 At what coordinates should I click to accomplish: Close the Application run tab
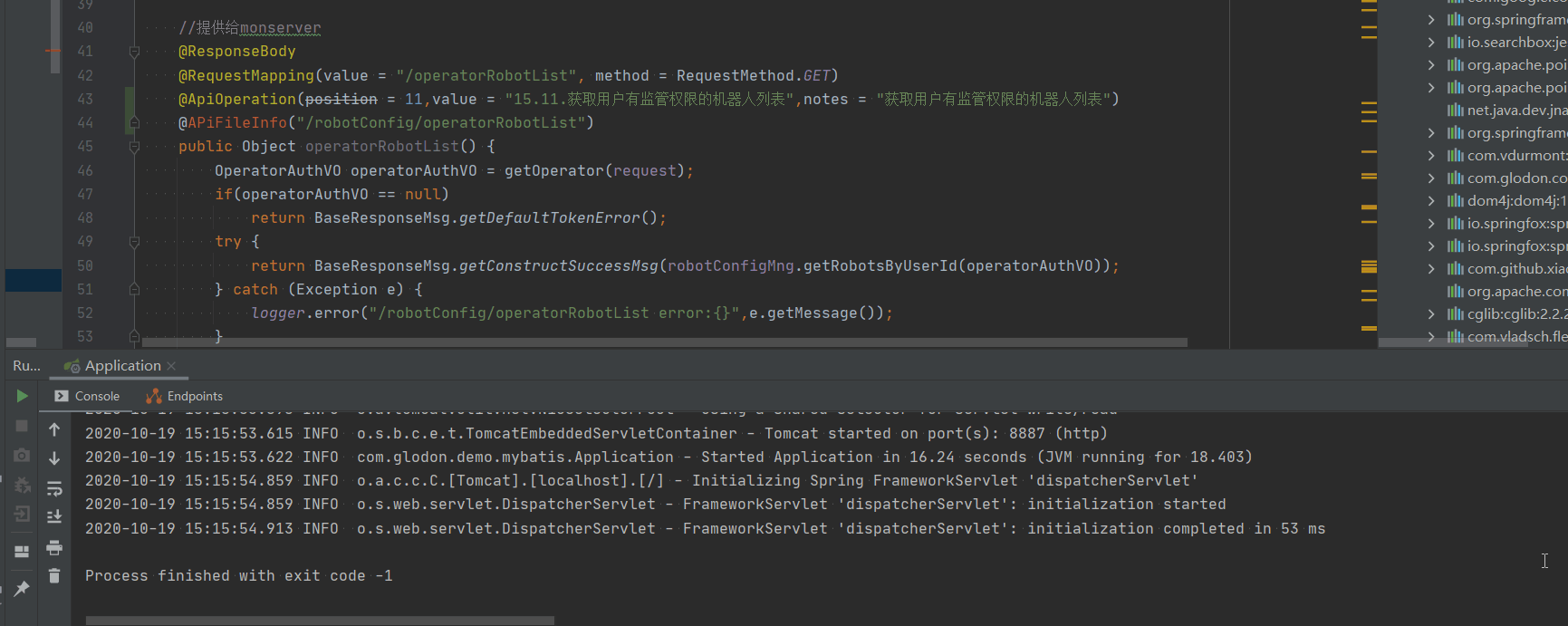(171, 366)
